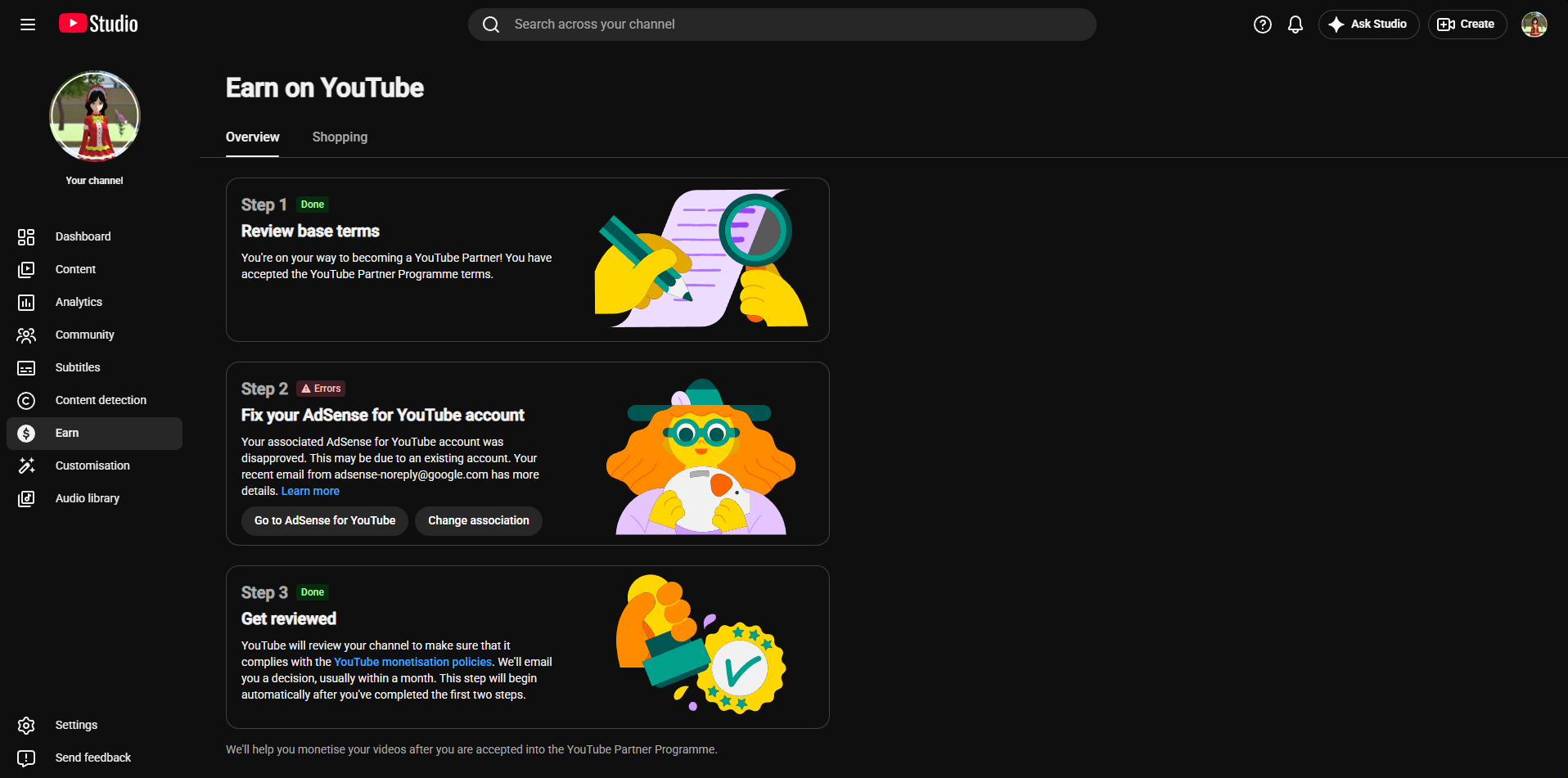
Task: Focus the Search across your channel field
Action: 782,25
